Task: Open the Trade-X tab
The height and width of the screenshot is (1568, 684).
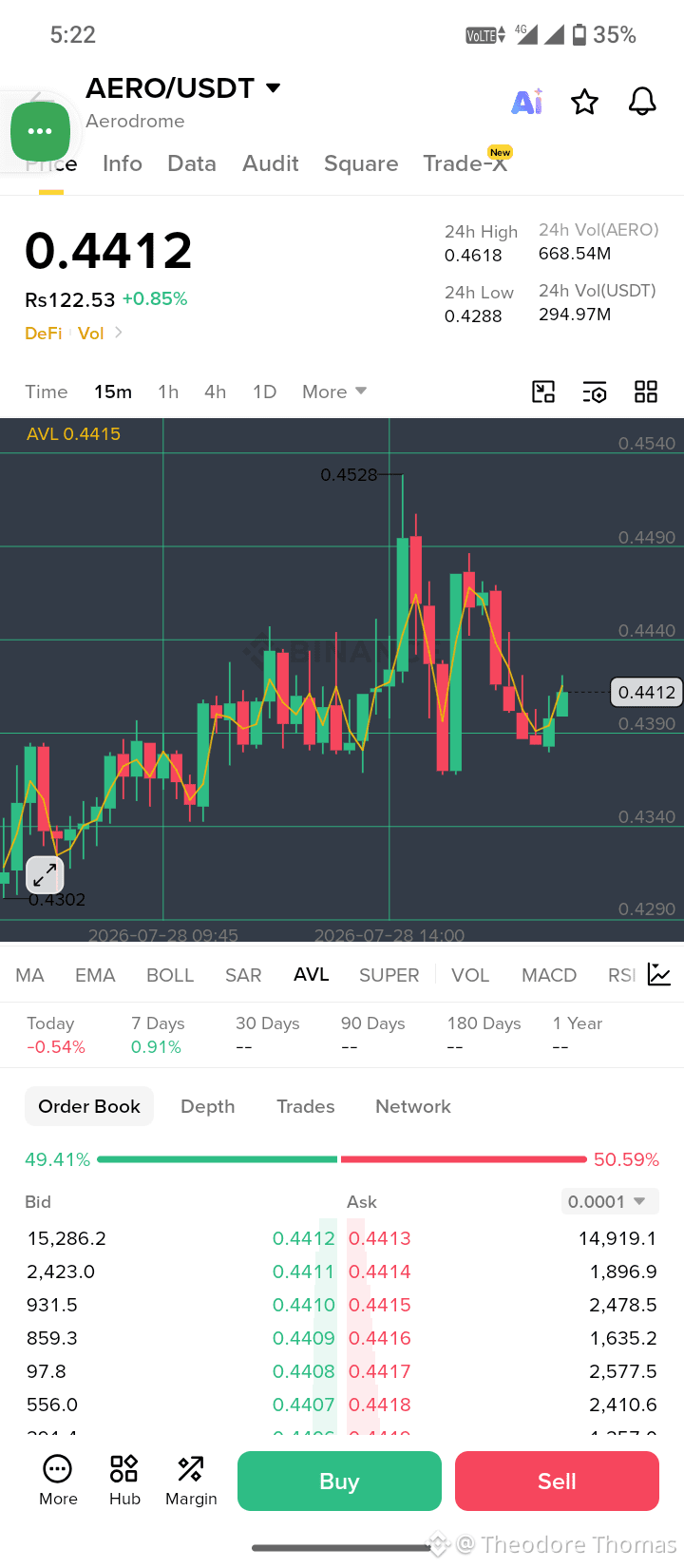Action: pyautogui.click(x=465, y=163)
